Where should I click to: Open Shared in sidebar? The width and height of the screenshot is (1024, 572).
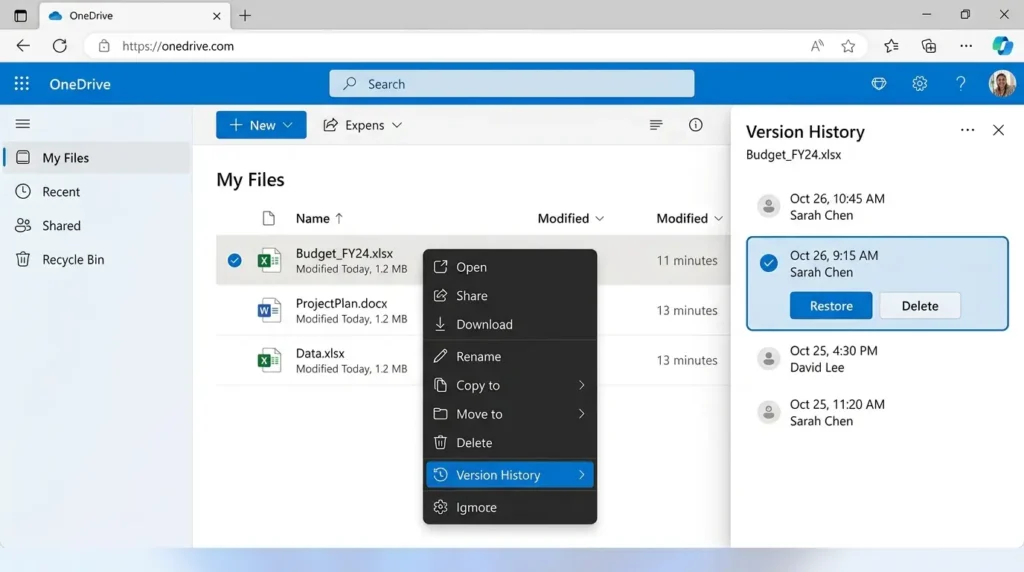click(x=97, y=226)
